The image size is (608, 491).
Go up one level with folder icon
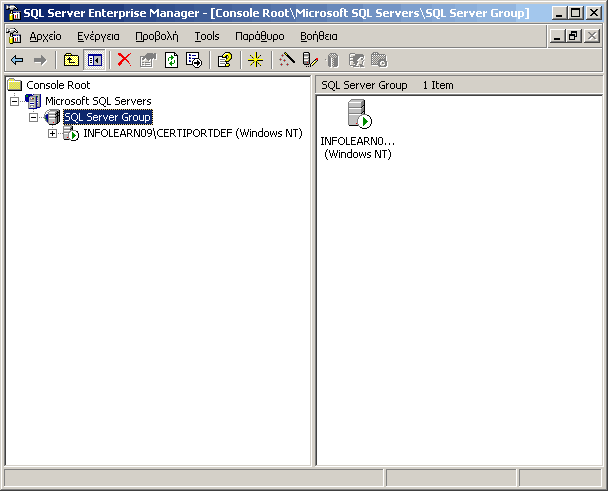(71, 60)
